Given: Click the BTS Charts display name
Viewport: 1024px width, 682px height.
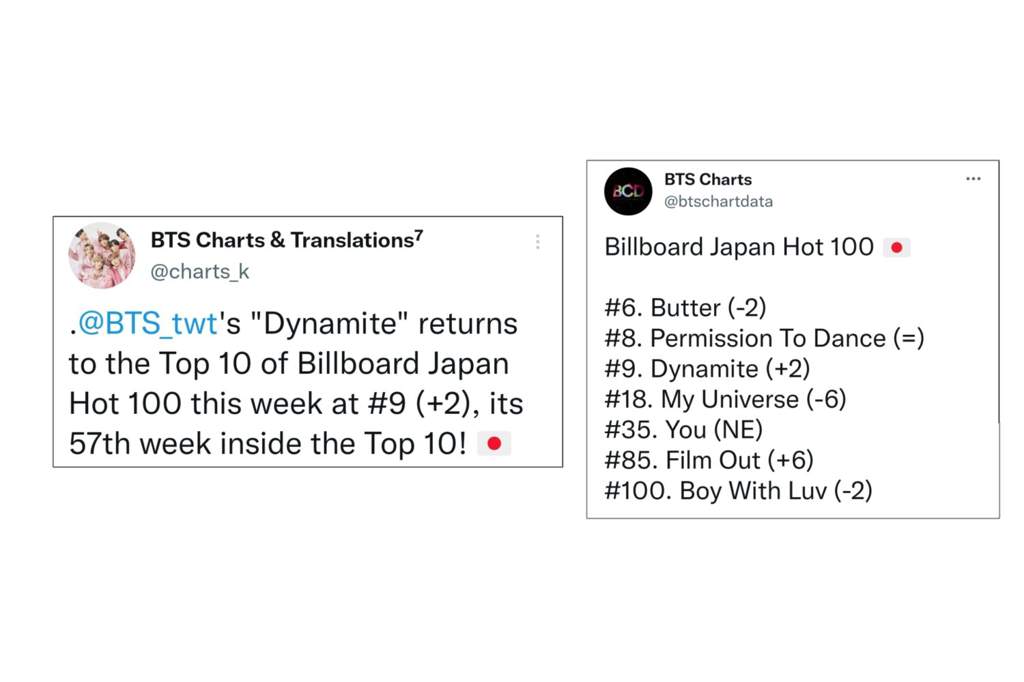Looking at the screenshot, I should [708, 179].
